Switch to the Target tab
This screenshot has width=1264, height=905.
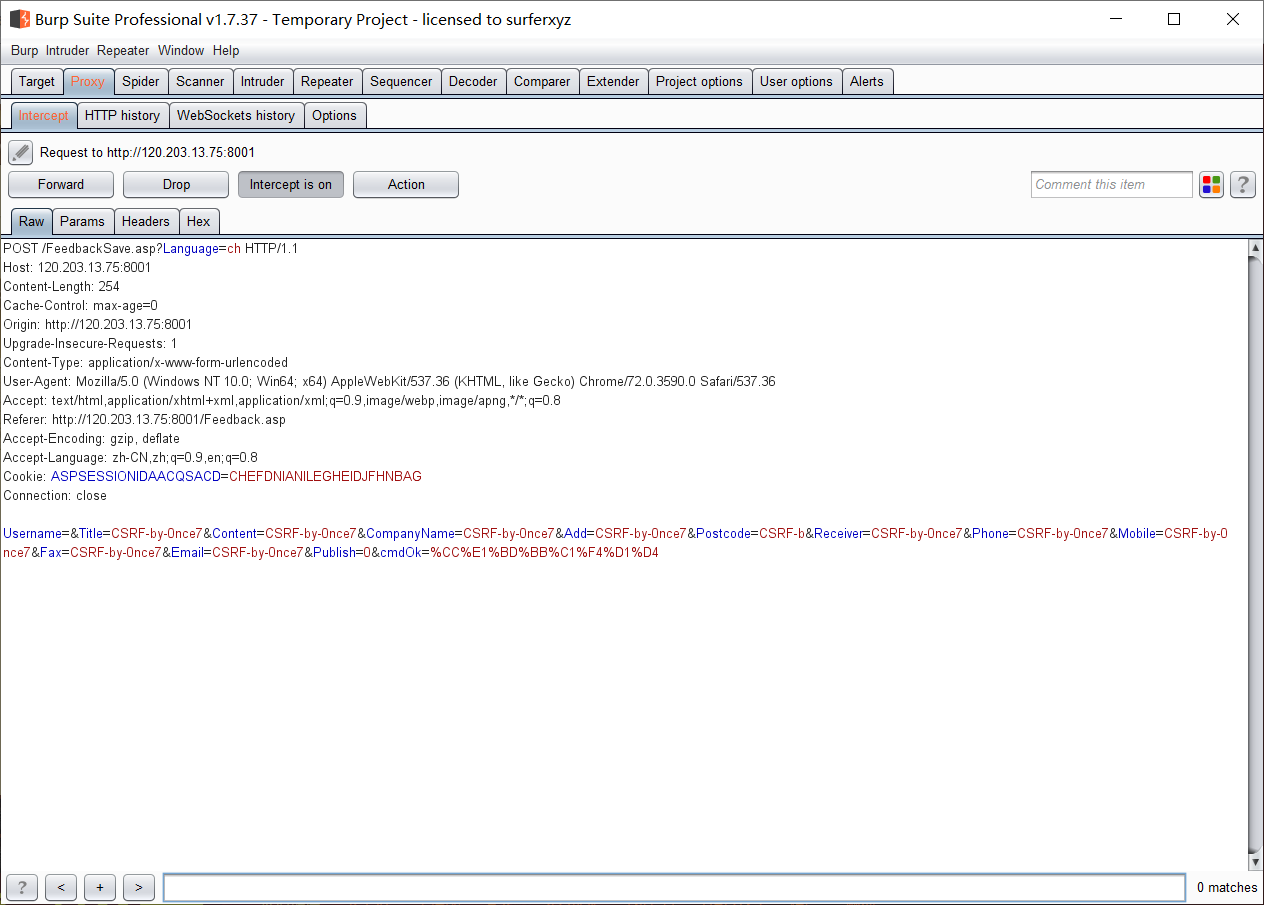pyautogui.click(x=37, y=82)
